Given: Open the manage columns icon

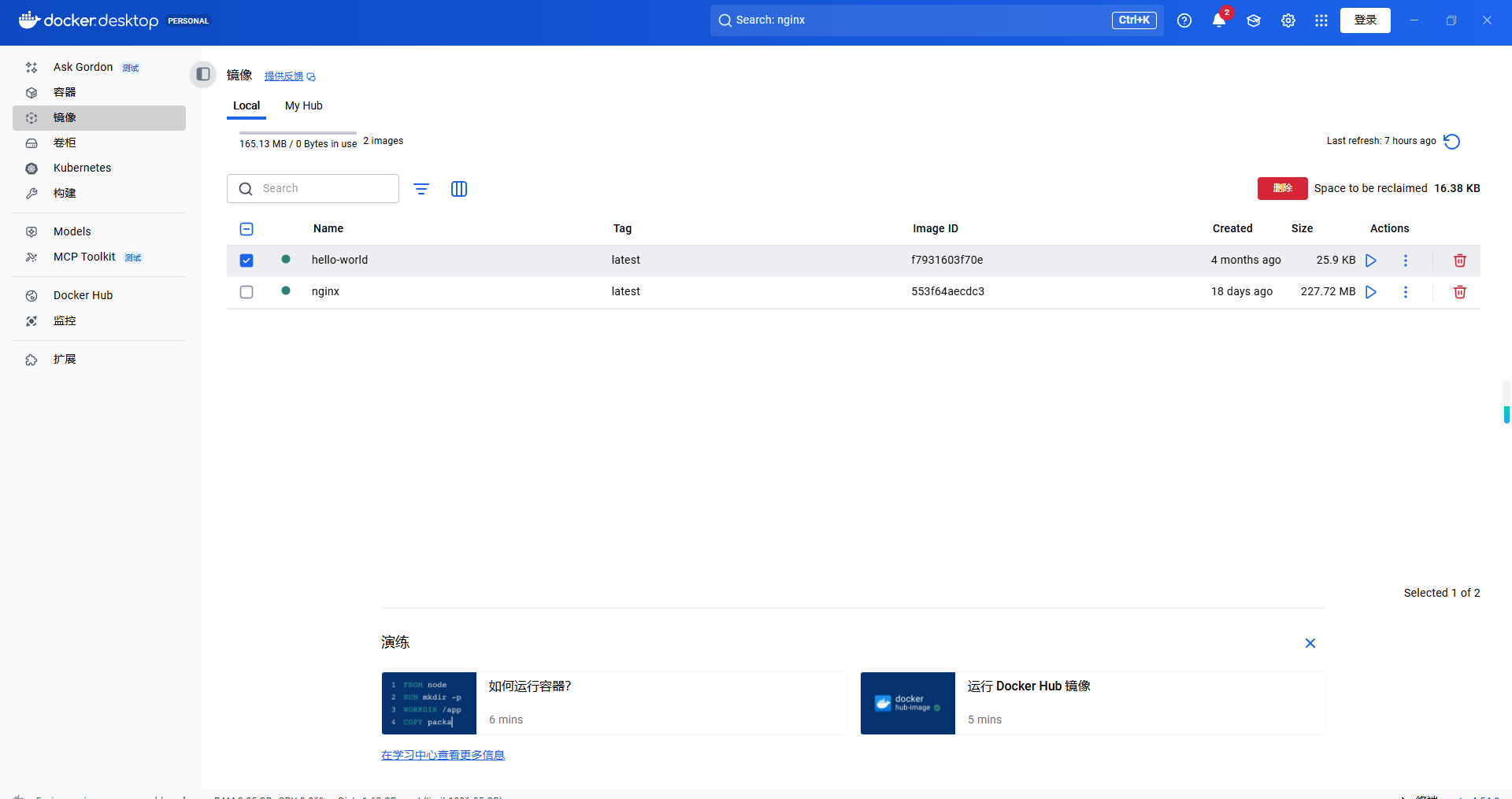Looking at the screenshot, I should coord(459,189).
